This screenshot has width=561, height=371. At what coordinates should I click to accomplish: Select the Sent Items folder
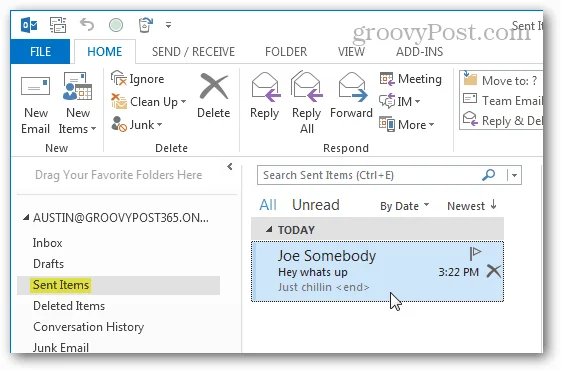pos(118,285)
